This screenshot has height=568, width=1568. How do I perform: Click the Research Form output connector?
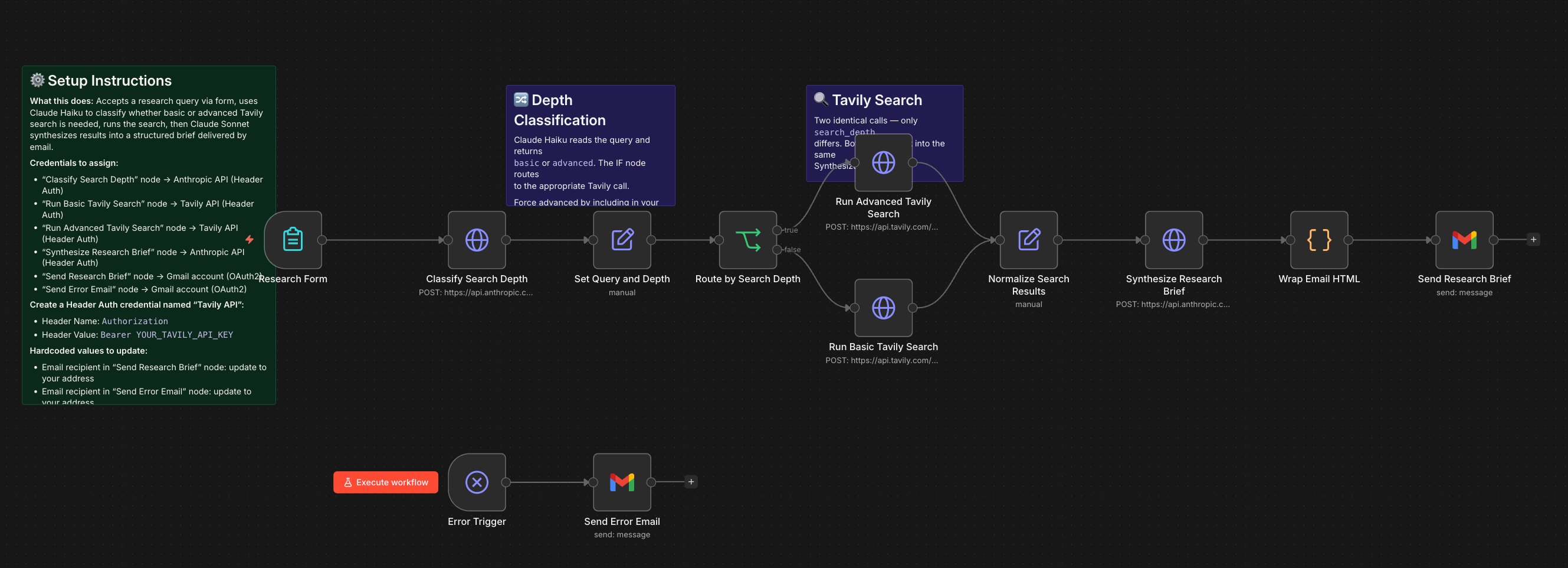coord(322,240)
